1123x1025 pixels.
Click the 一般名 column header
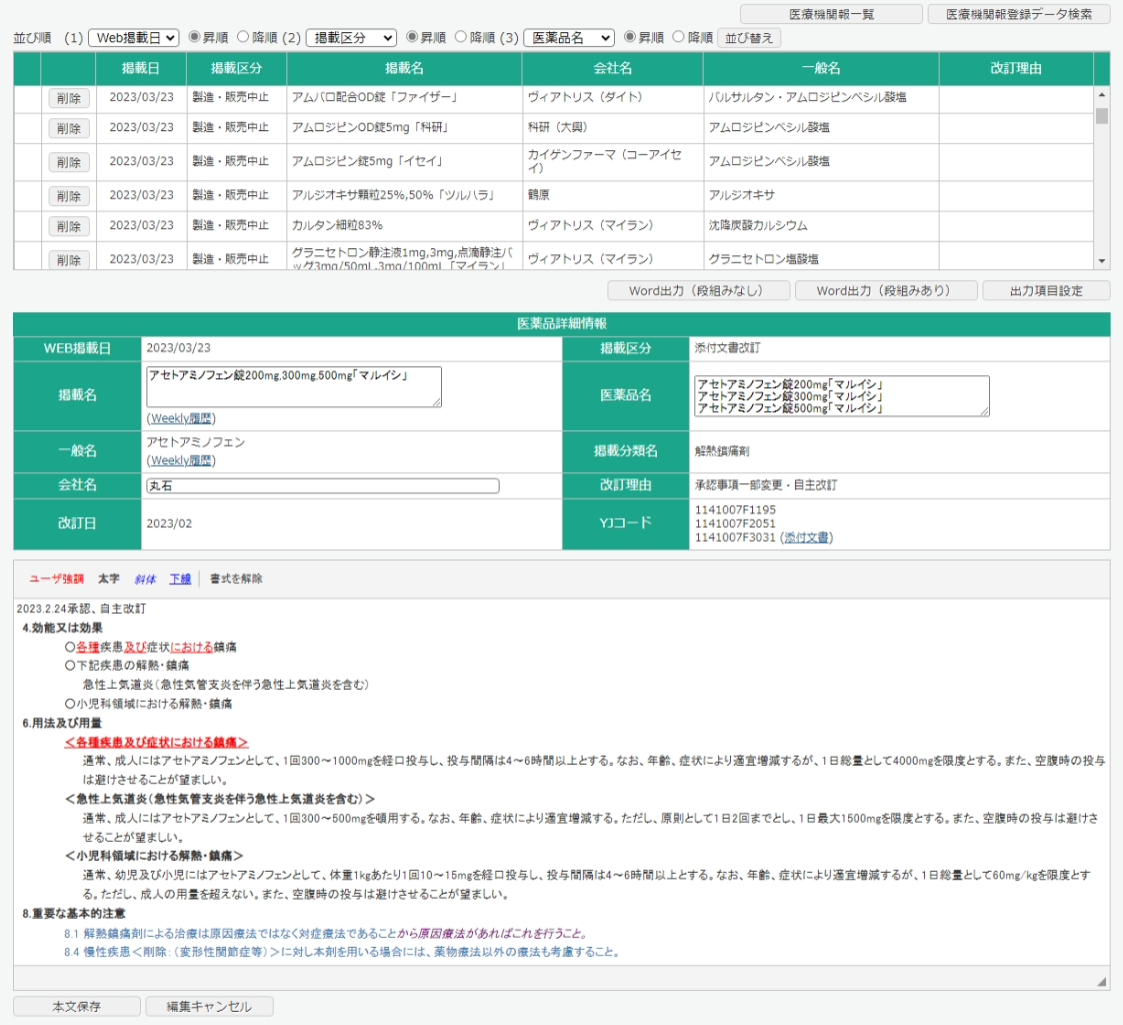pos(821,68)
